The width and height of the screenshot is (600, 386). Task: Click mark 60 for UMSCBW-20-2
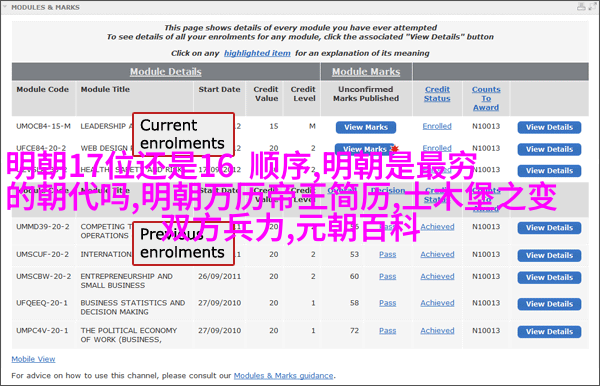pyautogui.click(x=355, y=276)
